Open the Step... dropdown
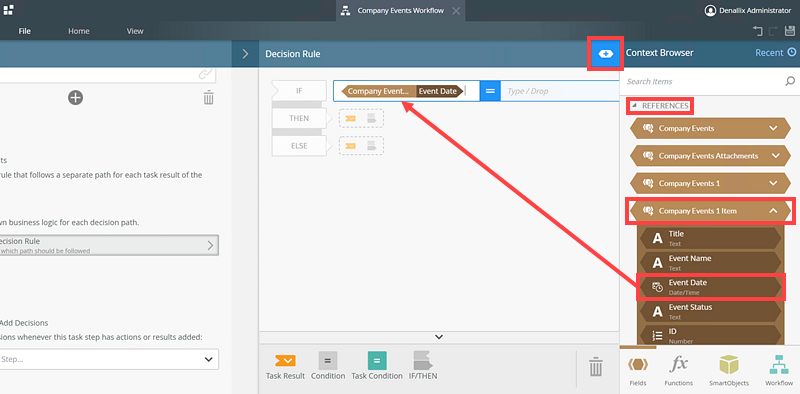 (x=109, y=359)
